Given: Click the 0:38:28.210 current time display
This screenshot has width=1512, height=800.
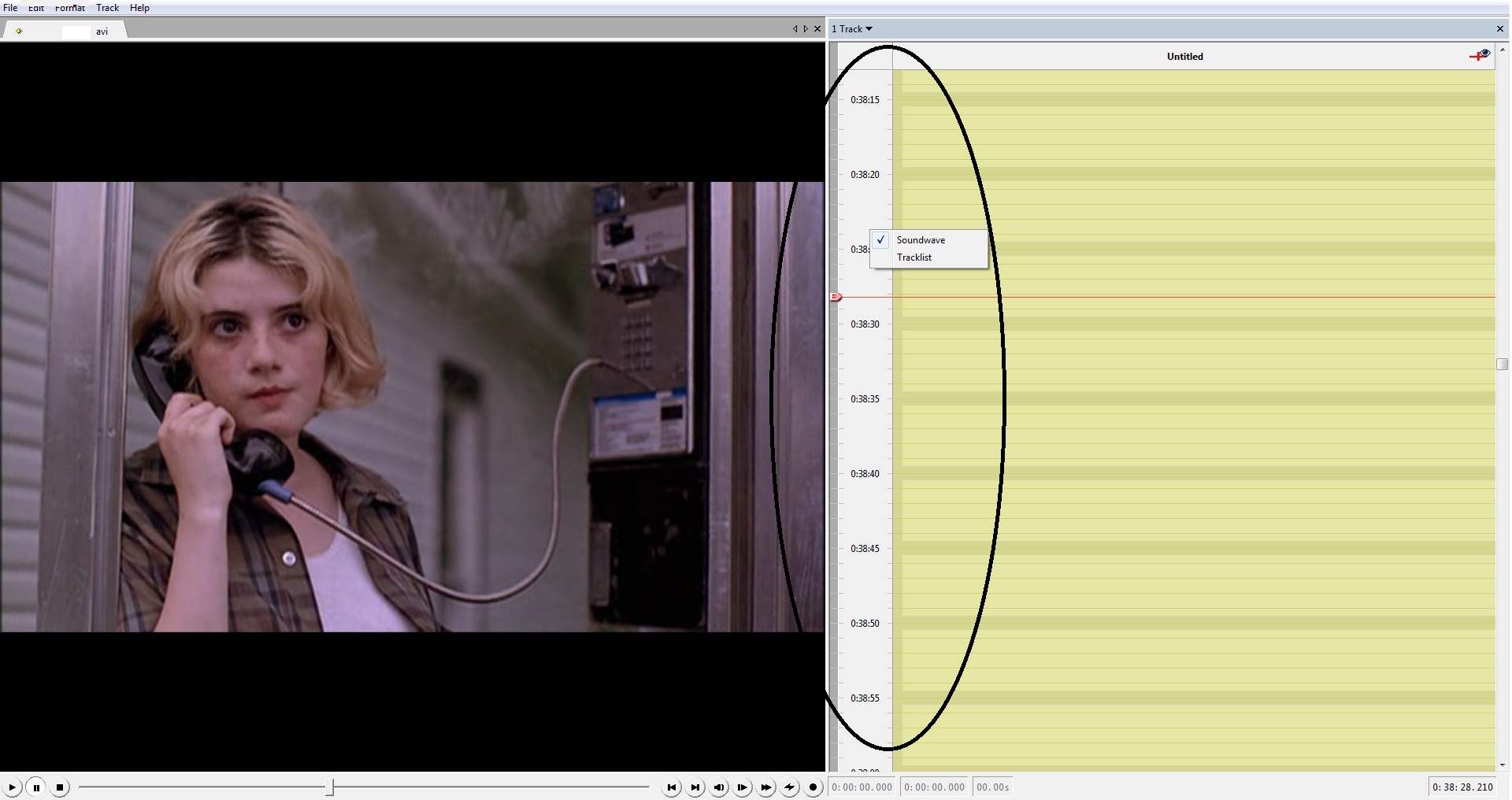Looking at the screenshot, I should (x=1462, y=787).
